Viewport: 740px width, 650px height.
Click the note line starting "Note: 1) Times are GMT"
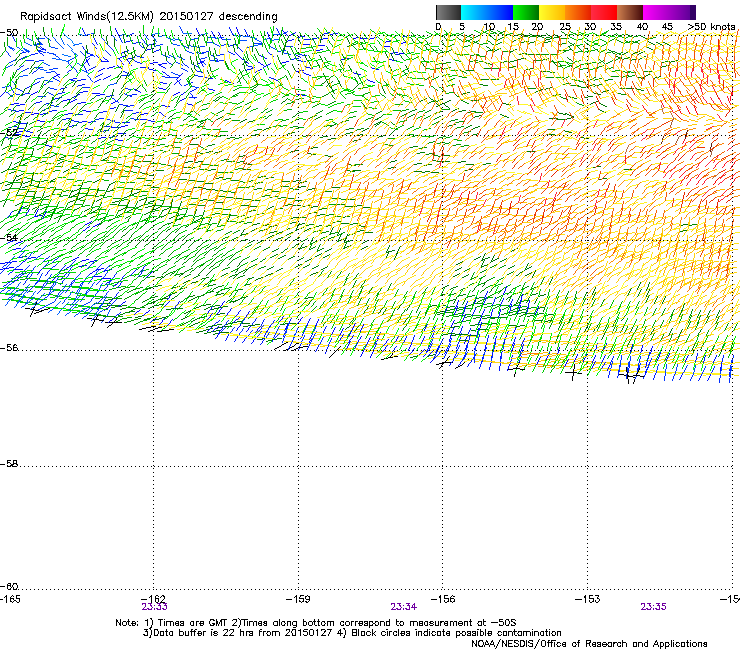[316, 623]
